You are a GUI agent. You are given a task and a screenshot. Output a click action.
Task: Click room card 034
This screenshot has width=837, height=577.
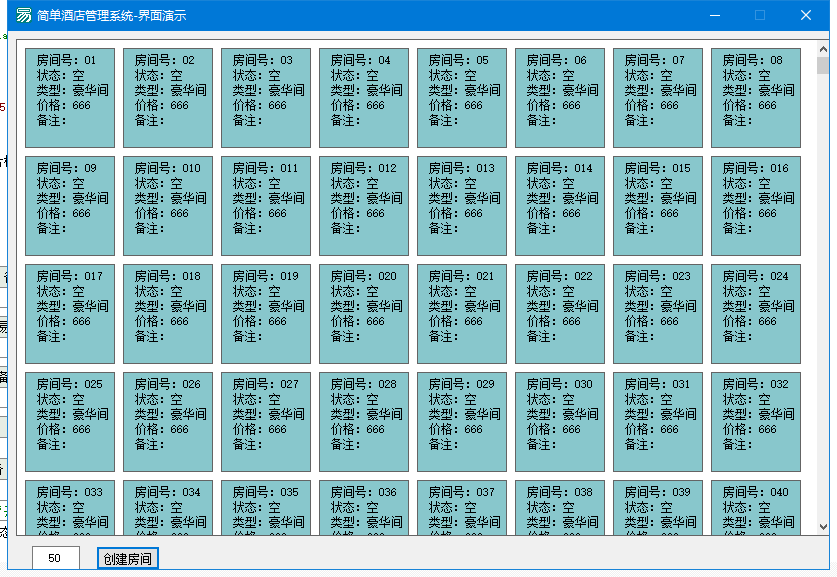168,508
